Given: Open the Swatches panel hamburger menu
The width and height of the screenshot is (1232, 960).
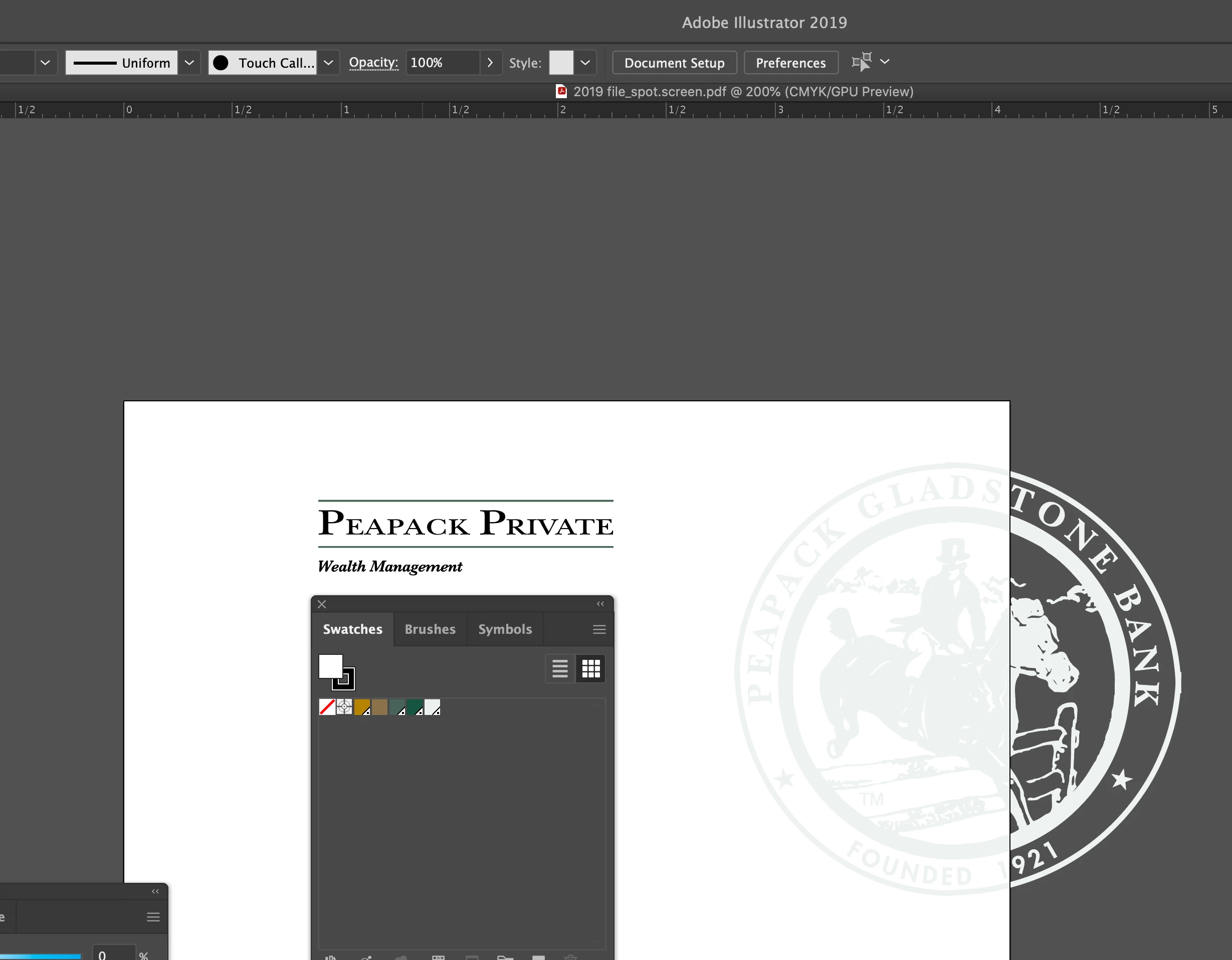Looking at the screenshot, I should [599, 629].
